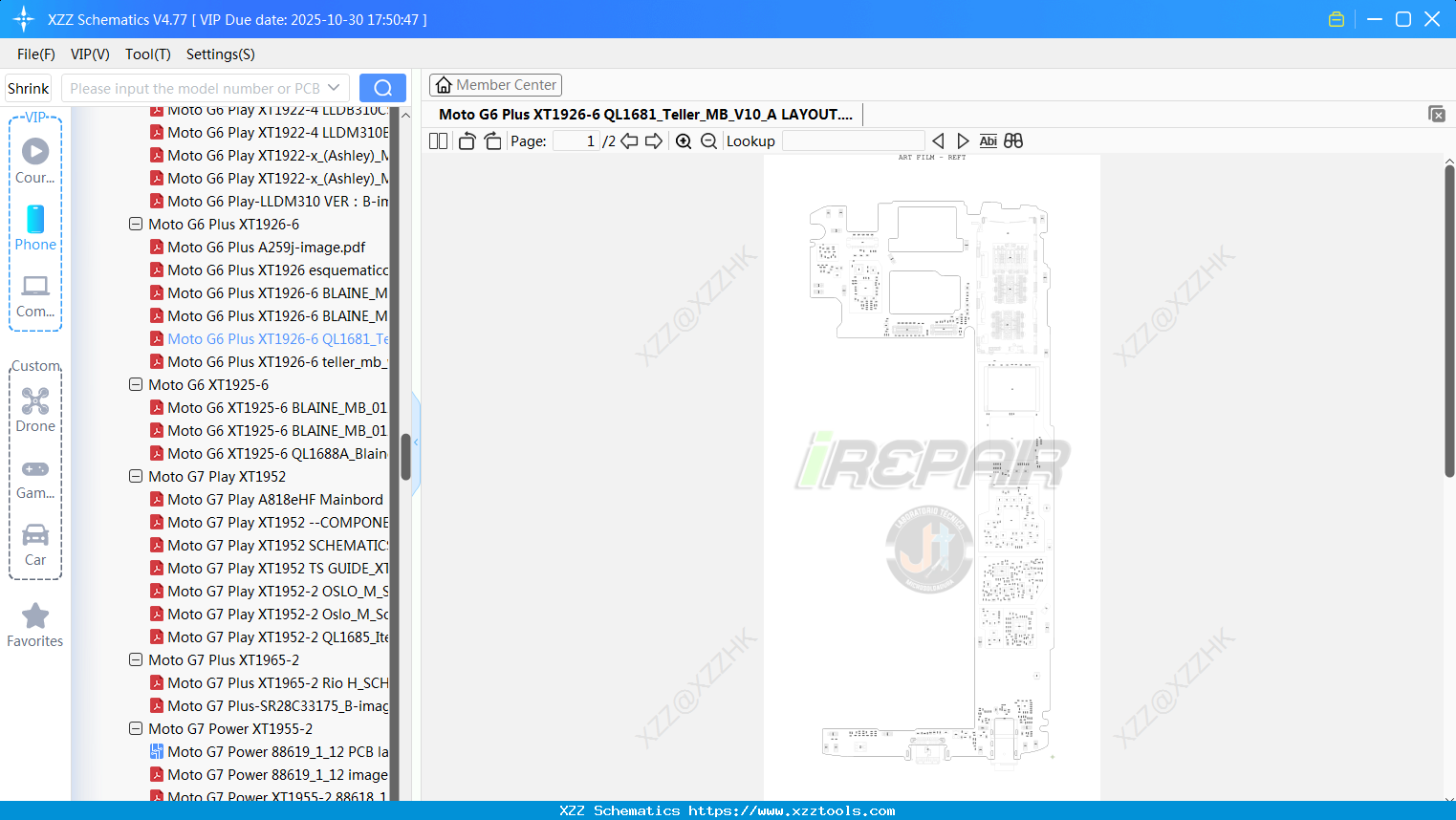Open the Game console category
1456x820 pixels.
(x=35, y=478)
